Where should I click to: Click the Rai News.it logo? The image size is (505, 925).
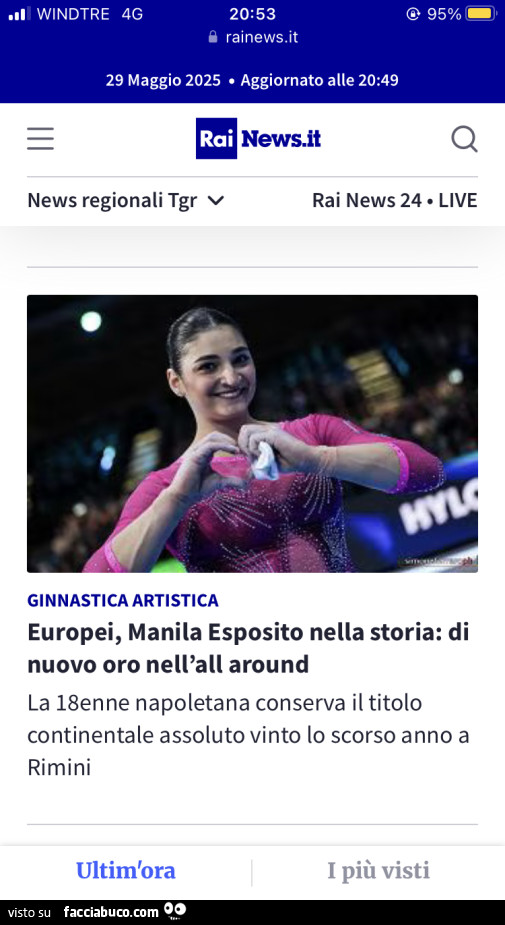(258, 139)
